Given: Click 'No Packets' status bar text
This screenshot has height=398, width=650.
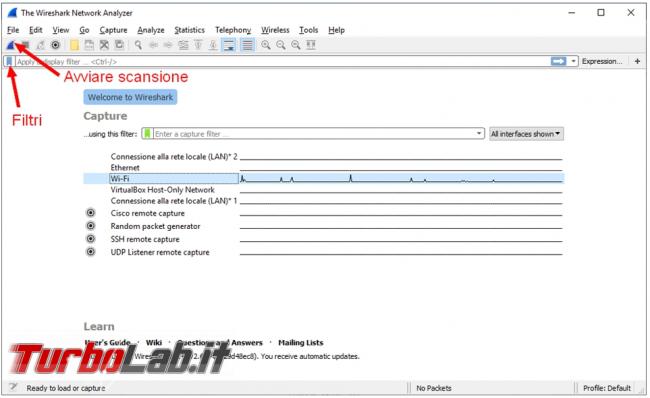Looking at the screenshot, I should (x=434, y=388).
